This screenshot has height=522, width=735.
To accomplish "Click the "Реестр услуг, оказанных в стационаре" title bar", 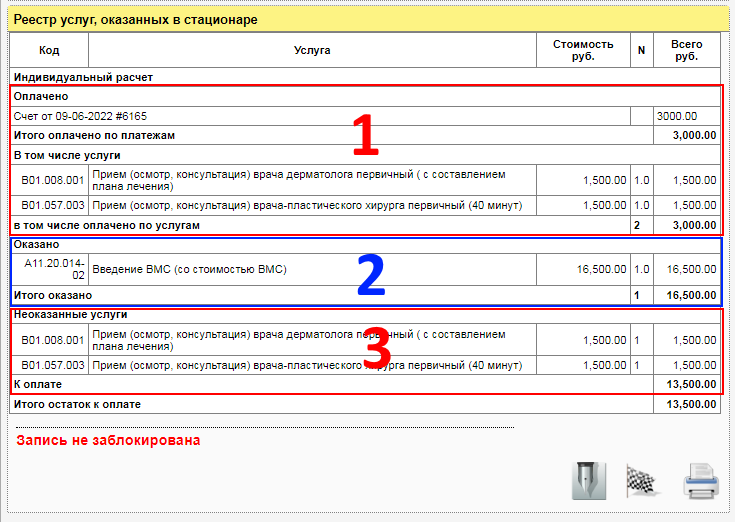I will coord(136,19).
